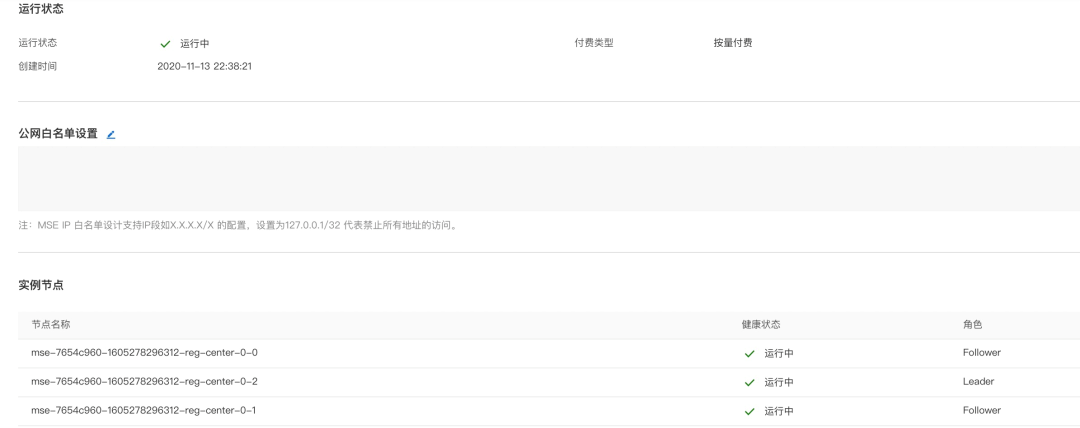The height and width of the screenshot is (428, 1080).
Task: Click 运行中 status in the reg-center-0-0 row
Action: point(778,354)
